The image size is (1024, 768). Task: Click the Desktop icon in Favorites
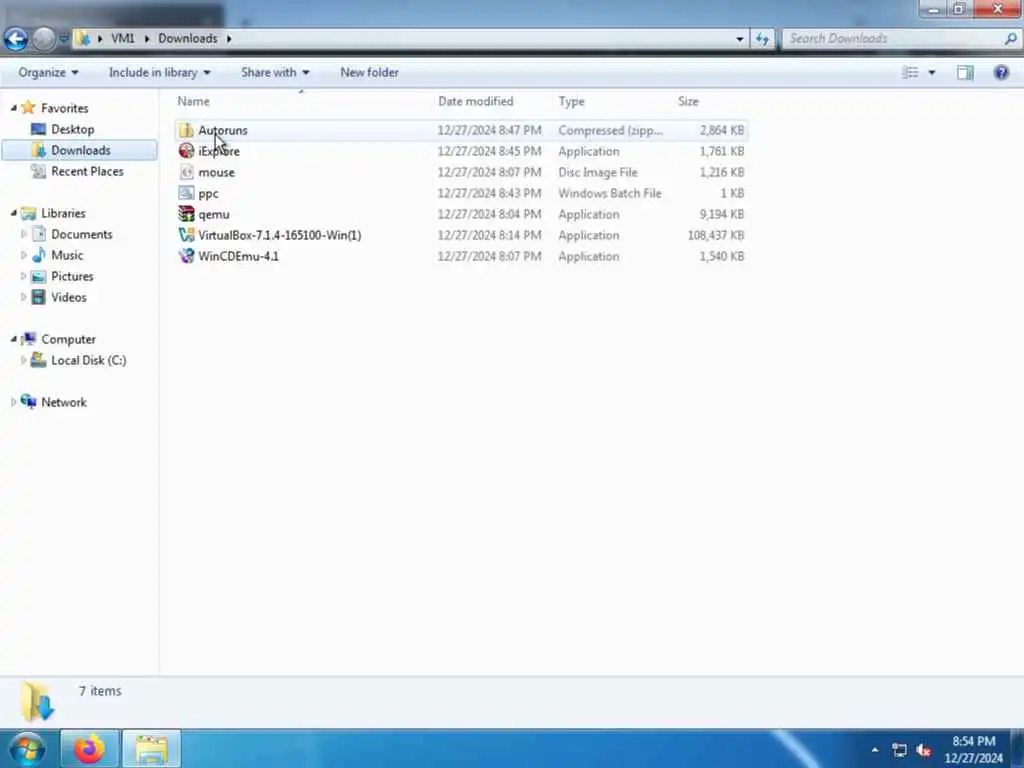[x=39, y=129]
